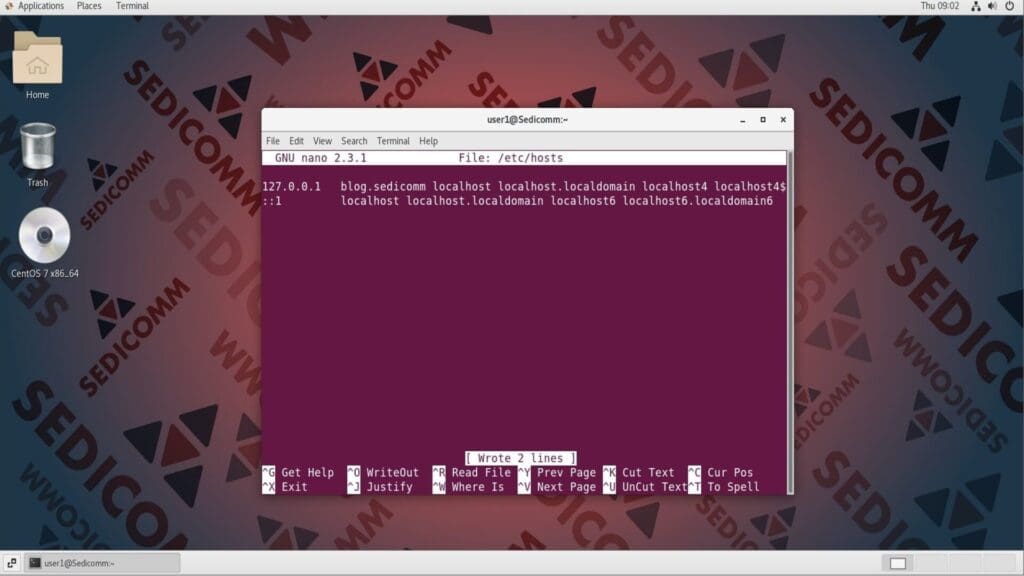This screenshot has height=576, width=1024.
Task: Click the power icon in top panel
Action: point(1011,6)
